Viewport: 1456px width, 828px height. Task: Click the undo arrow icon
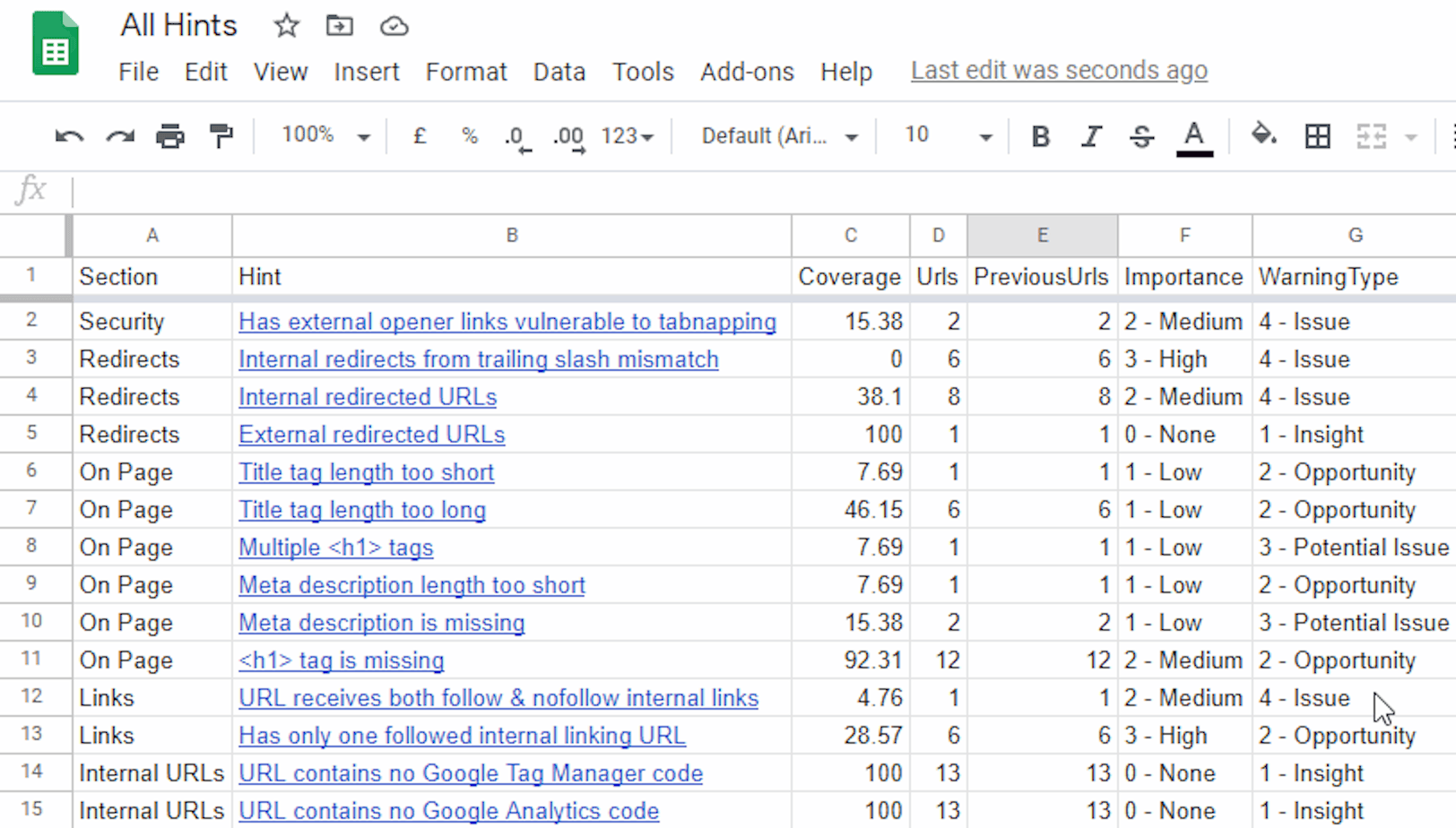tap(69, 136)
